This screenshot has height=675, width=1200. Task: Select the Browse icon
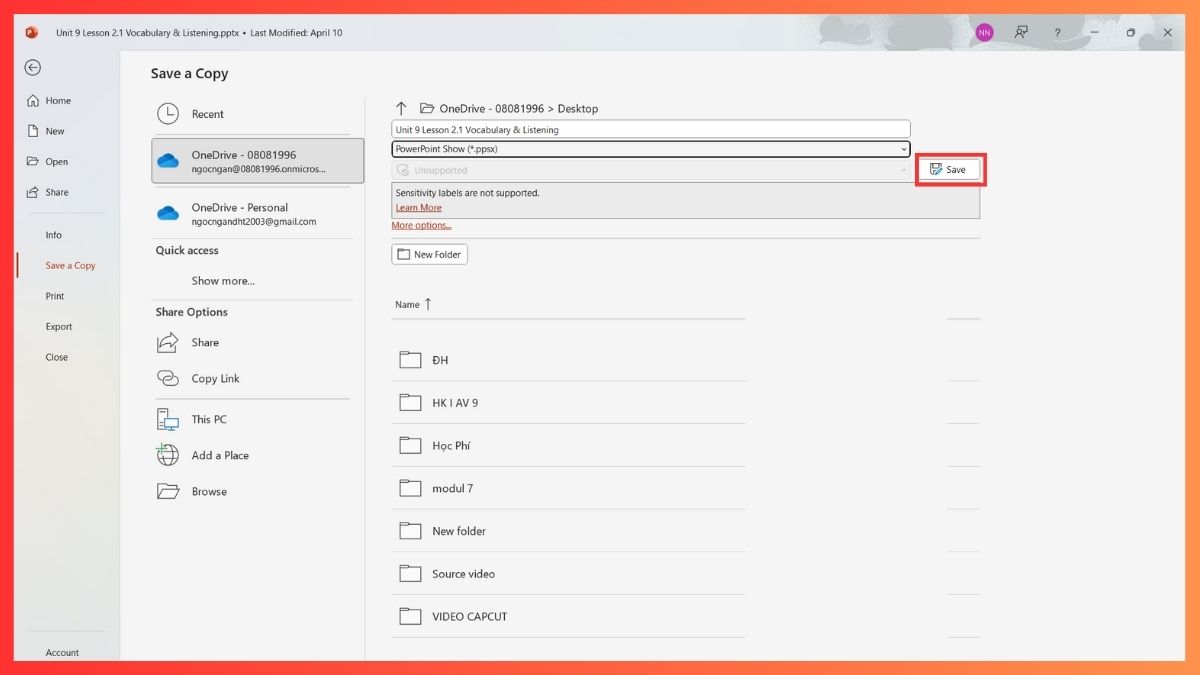167,491
